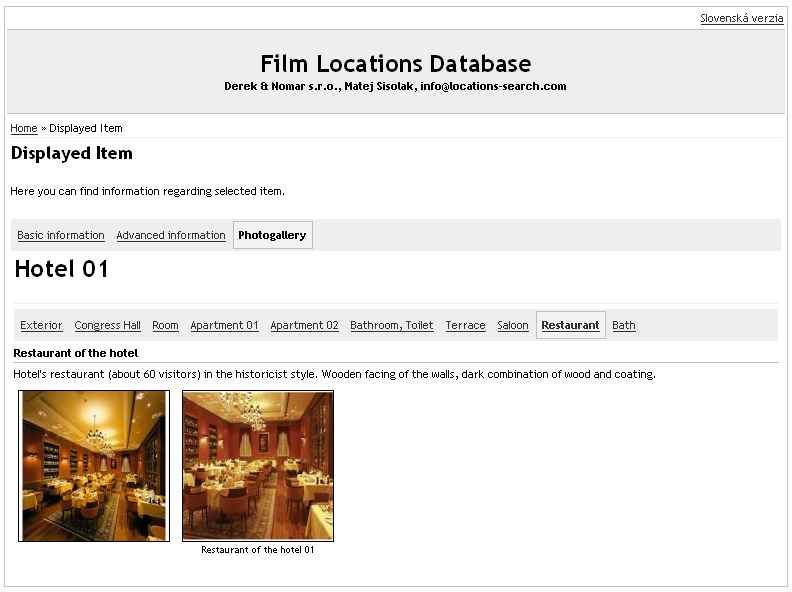Go to the Home breadcrumb link
This screenshot has height=592, width=792.
click(24, 128)
